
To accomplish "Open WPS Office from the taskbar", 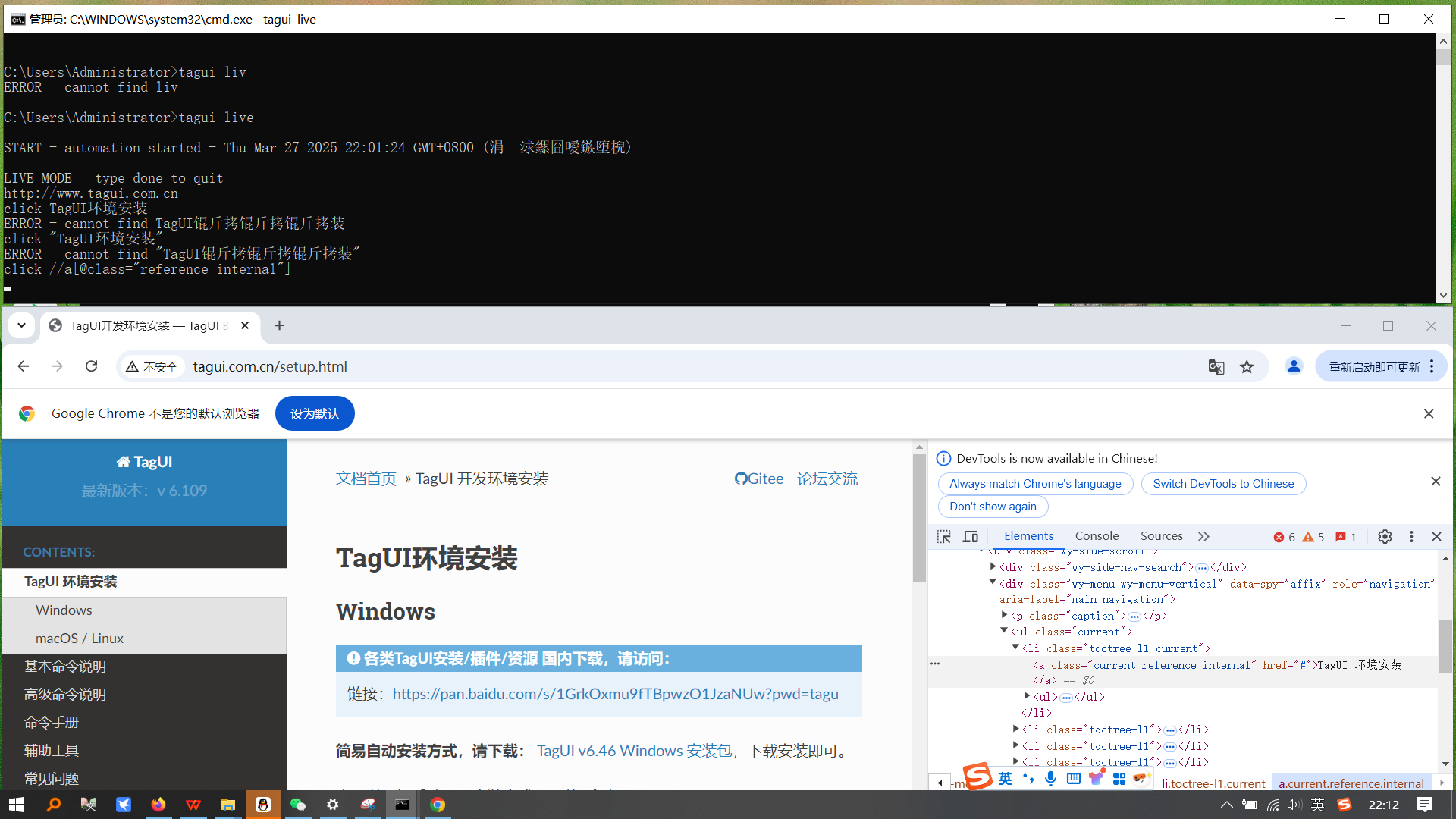I will tap(193, 805).
